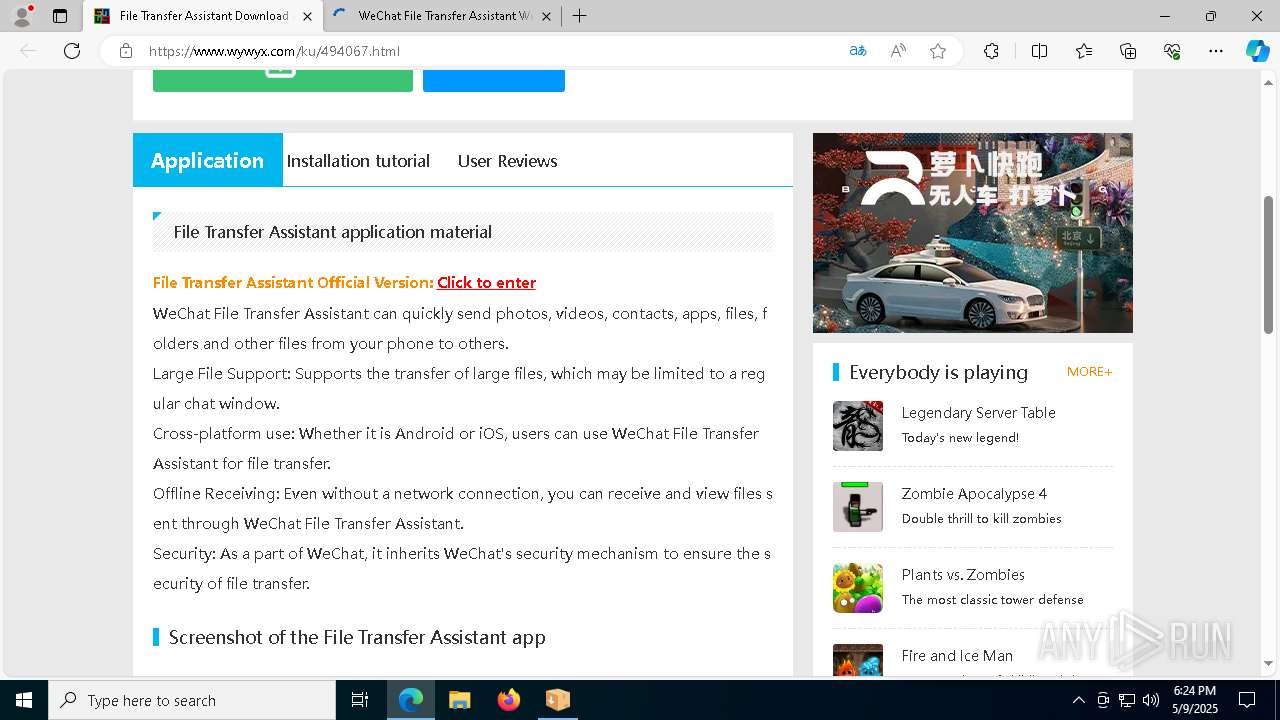This screenshot has width=1280, height=720.
Task: Show translate options icon in address bar
Action: tap(858, 51)
